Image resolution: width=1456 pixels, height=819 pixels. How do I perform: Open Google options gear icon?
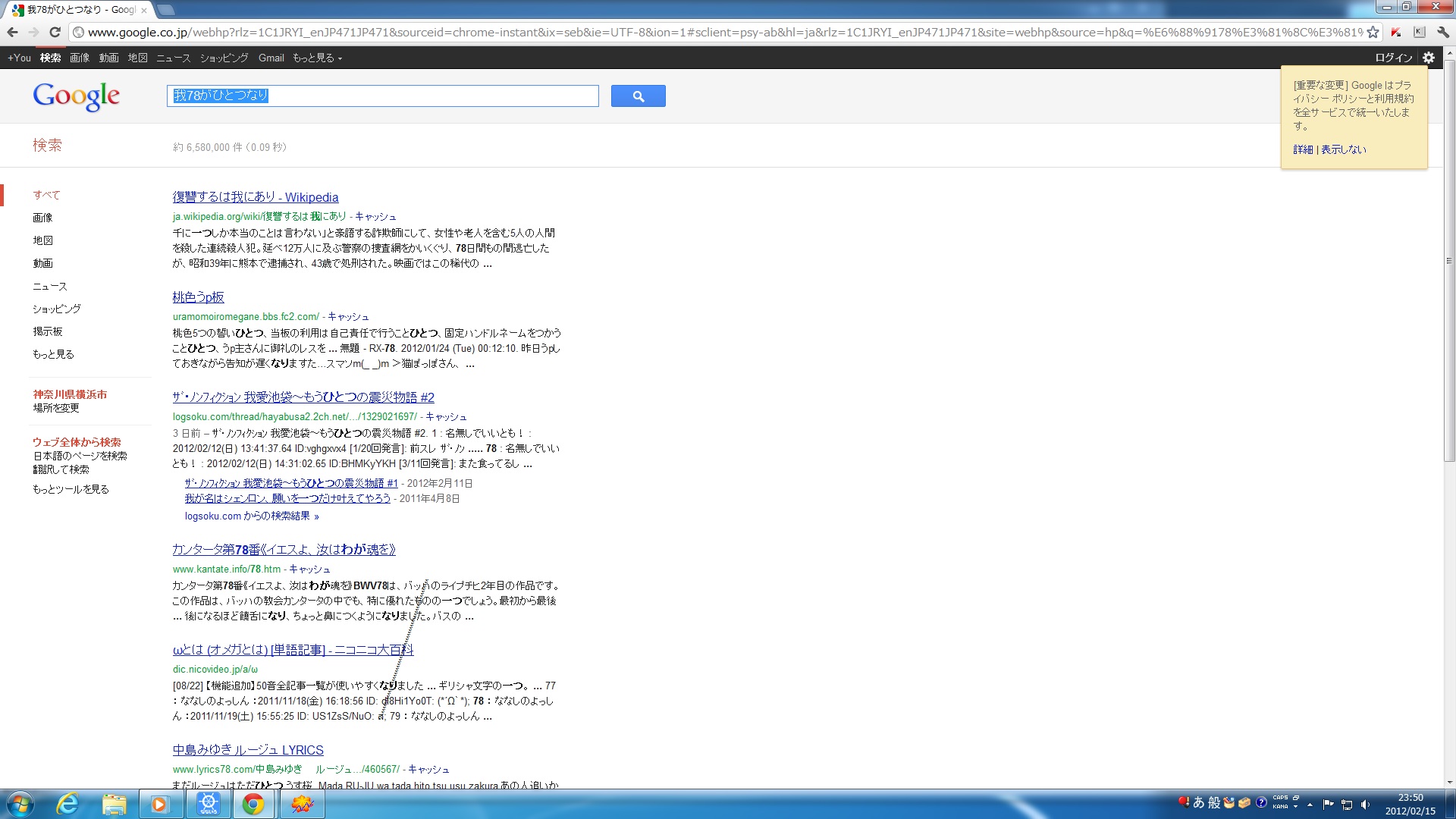(x=1429, y=58)
